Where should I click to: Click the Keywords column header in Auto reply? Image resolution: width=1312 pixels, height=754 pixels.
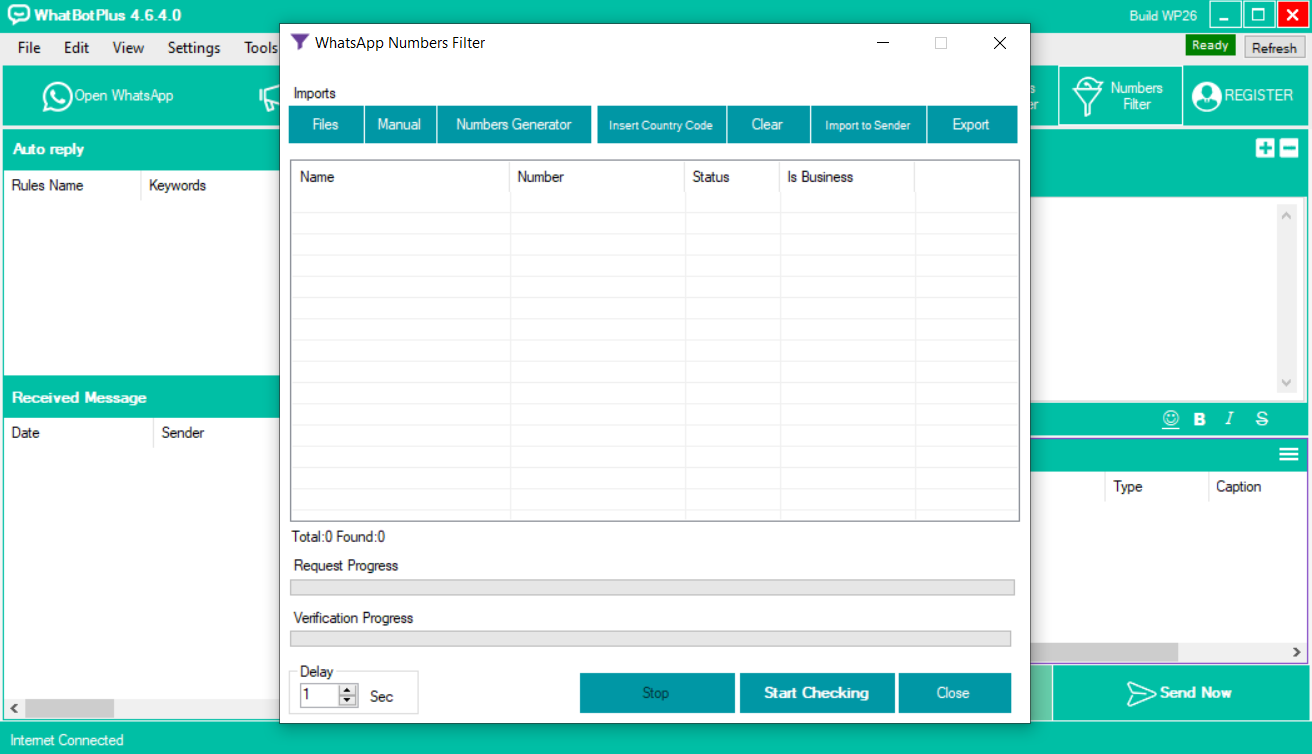[210, 185]
